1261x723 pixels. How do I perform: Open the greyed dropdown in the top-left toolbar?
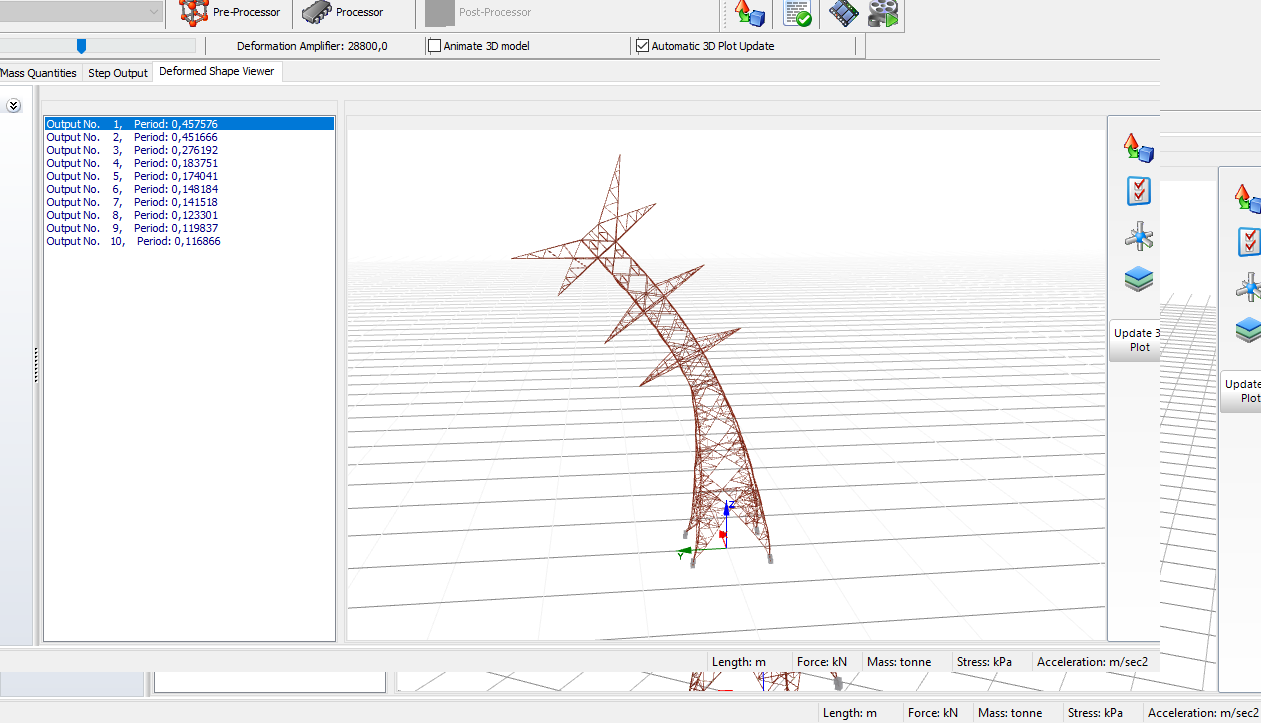point(80,11)
